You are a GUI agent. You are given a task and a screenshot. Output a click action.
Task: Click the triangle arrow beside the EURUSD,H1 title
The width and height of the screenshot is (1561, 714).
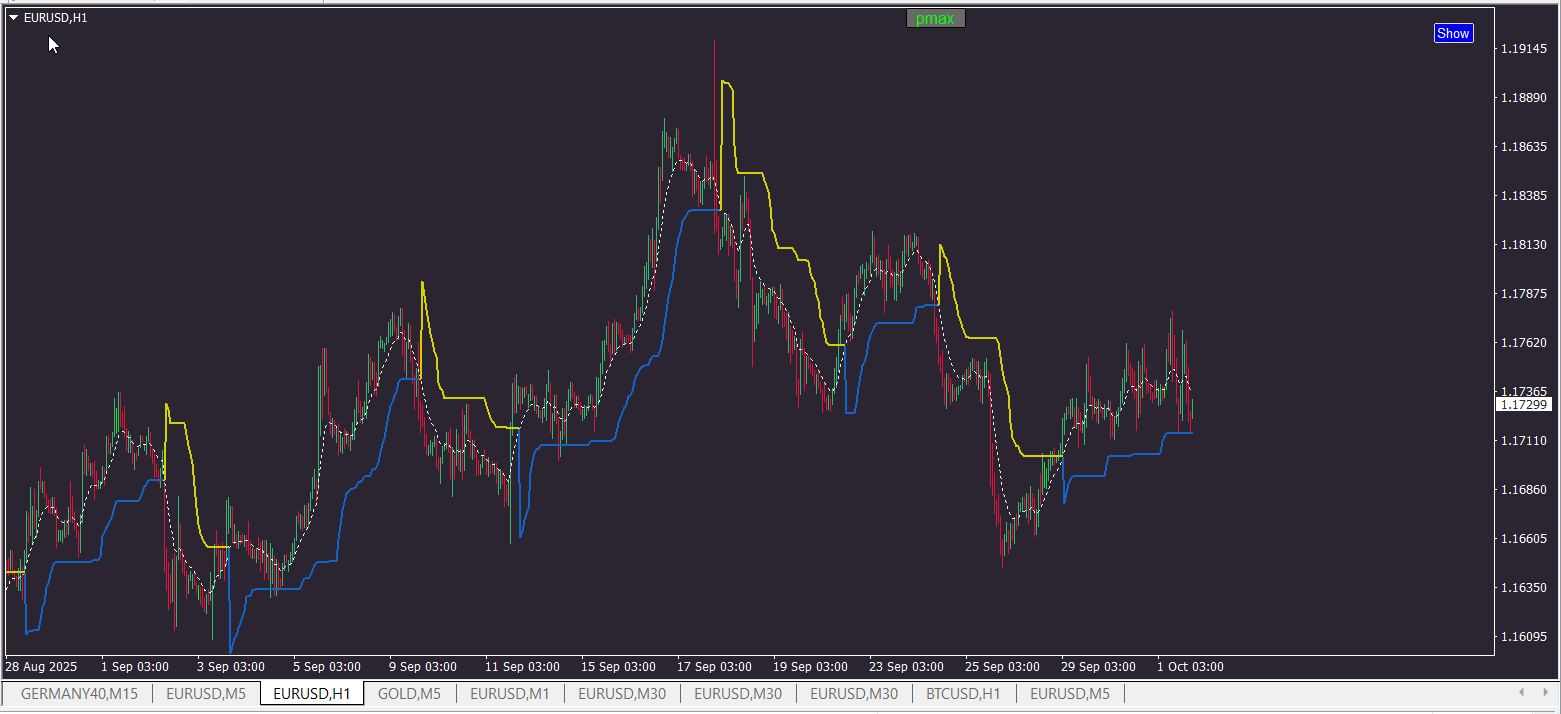point(14,17)
